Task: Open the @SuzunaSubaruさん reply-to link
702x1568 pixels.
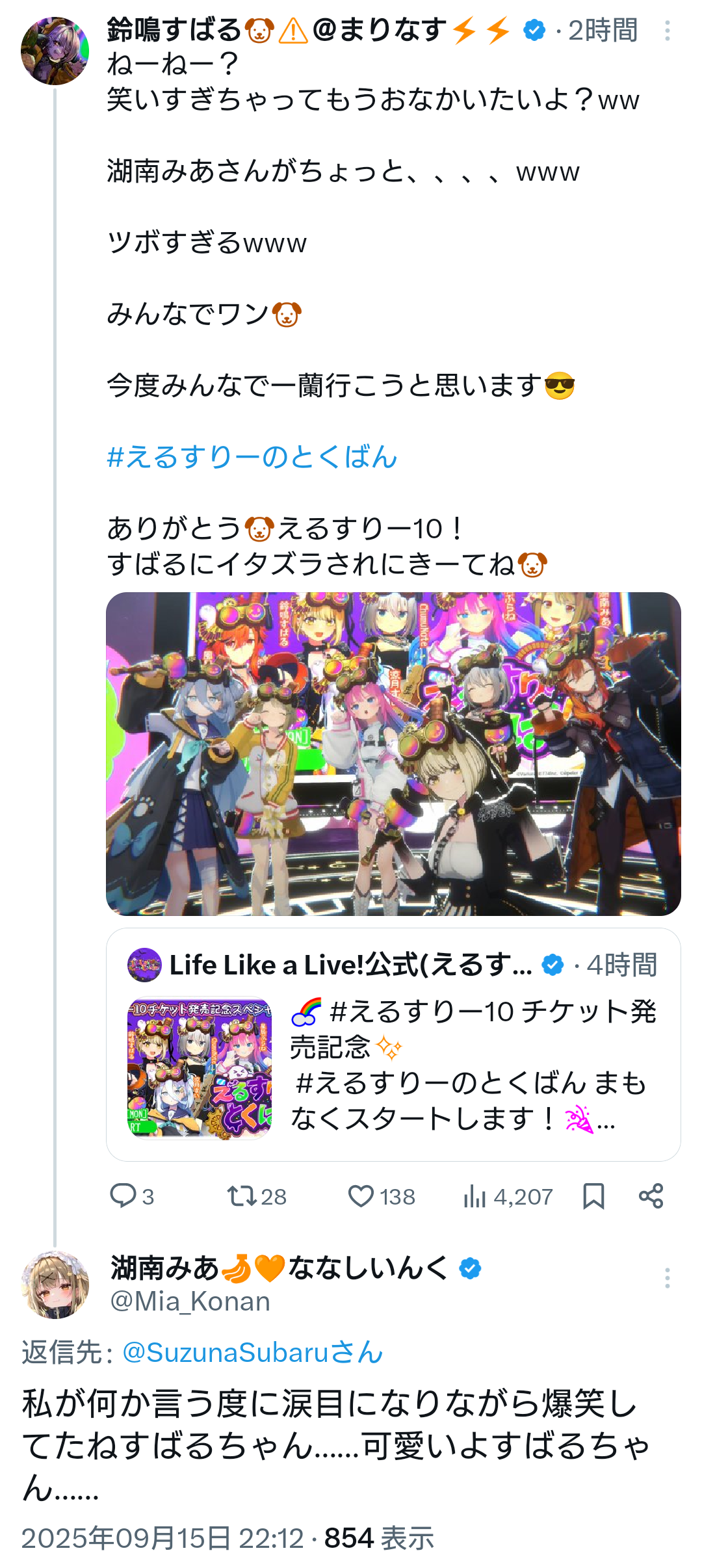Action: tap(253, 1352)
